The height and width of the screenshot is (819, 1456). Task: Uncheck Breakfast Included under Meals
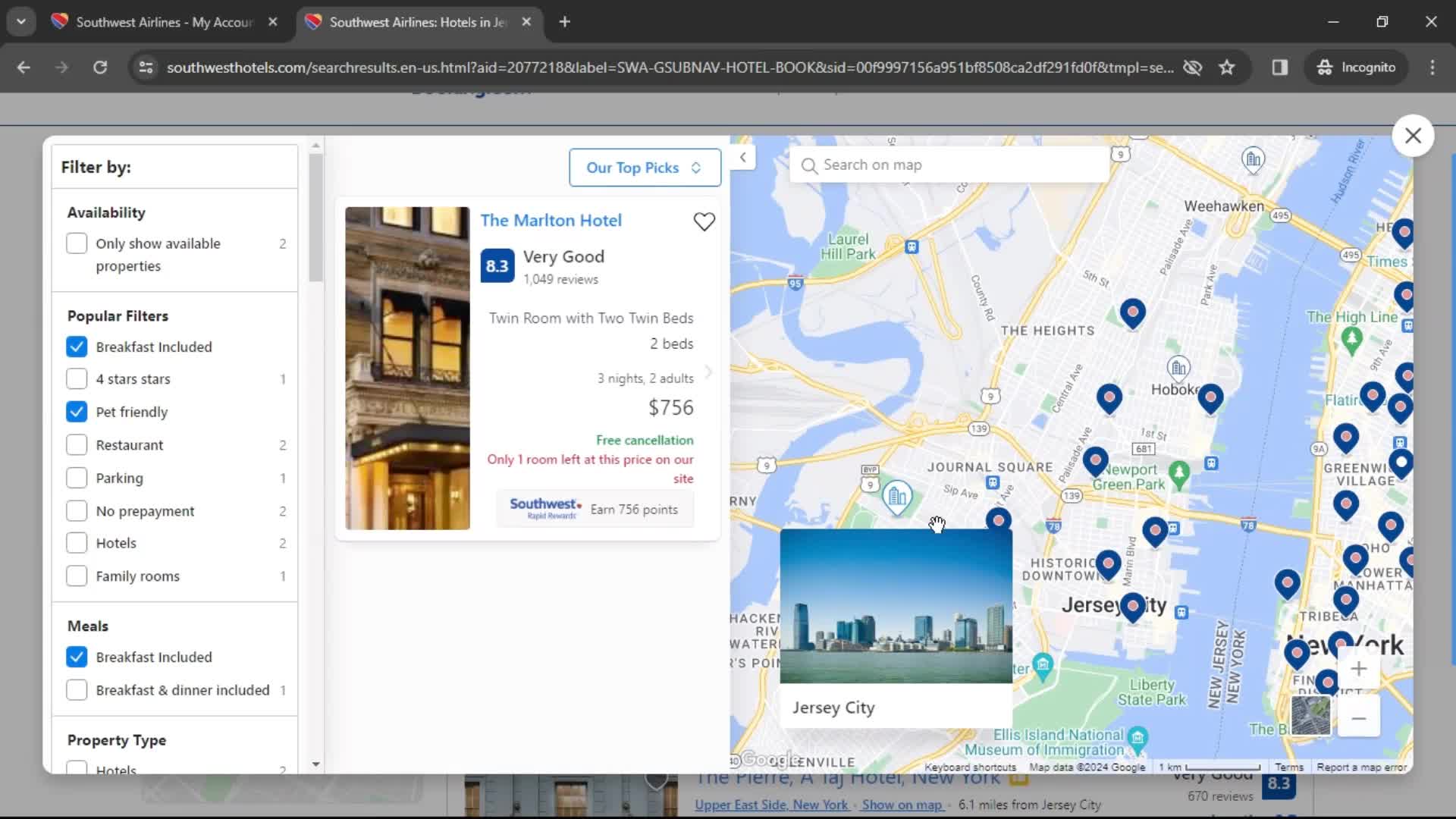77,657
